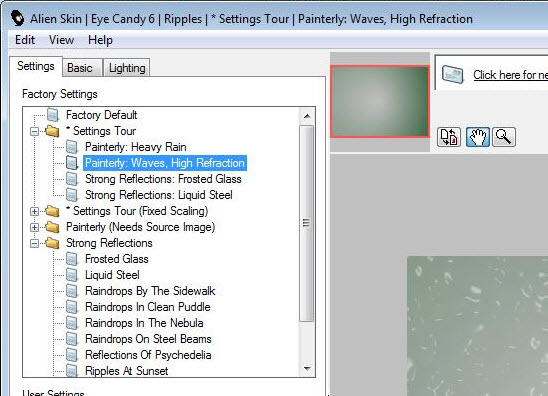This screenshot has height=396, width=548.
Task: Select the Hand pan tool
Action: [x=477, y=137]
